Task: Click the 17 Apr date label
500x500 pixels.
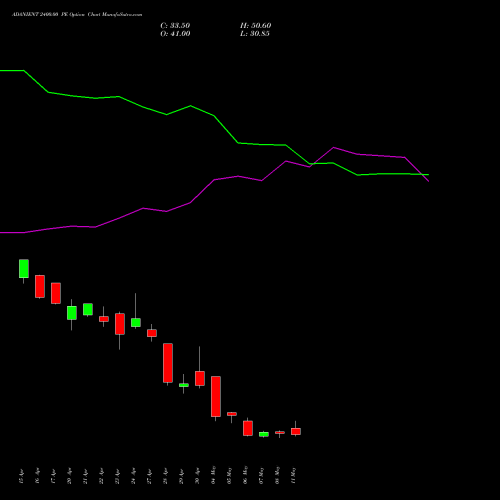Action: (54, 476)
